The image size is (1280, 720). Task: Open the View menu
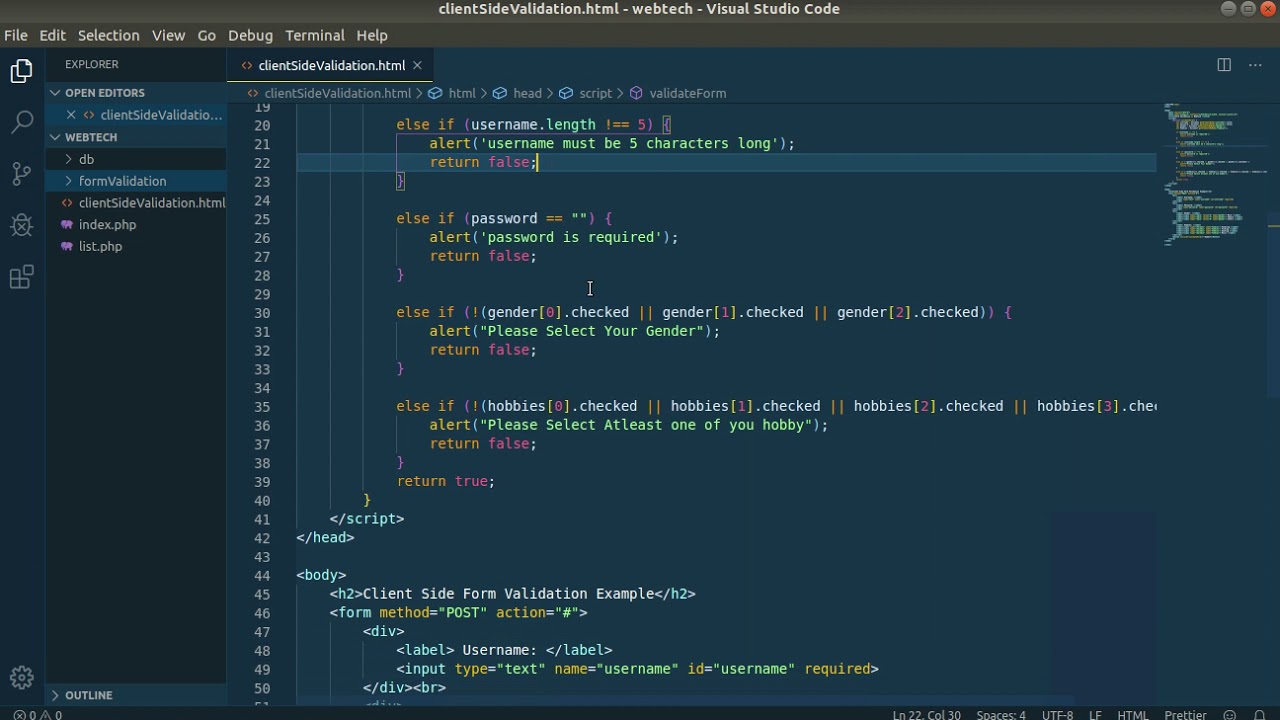(x=168, y=35)
